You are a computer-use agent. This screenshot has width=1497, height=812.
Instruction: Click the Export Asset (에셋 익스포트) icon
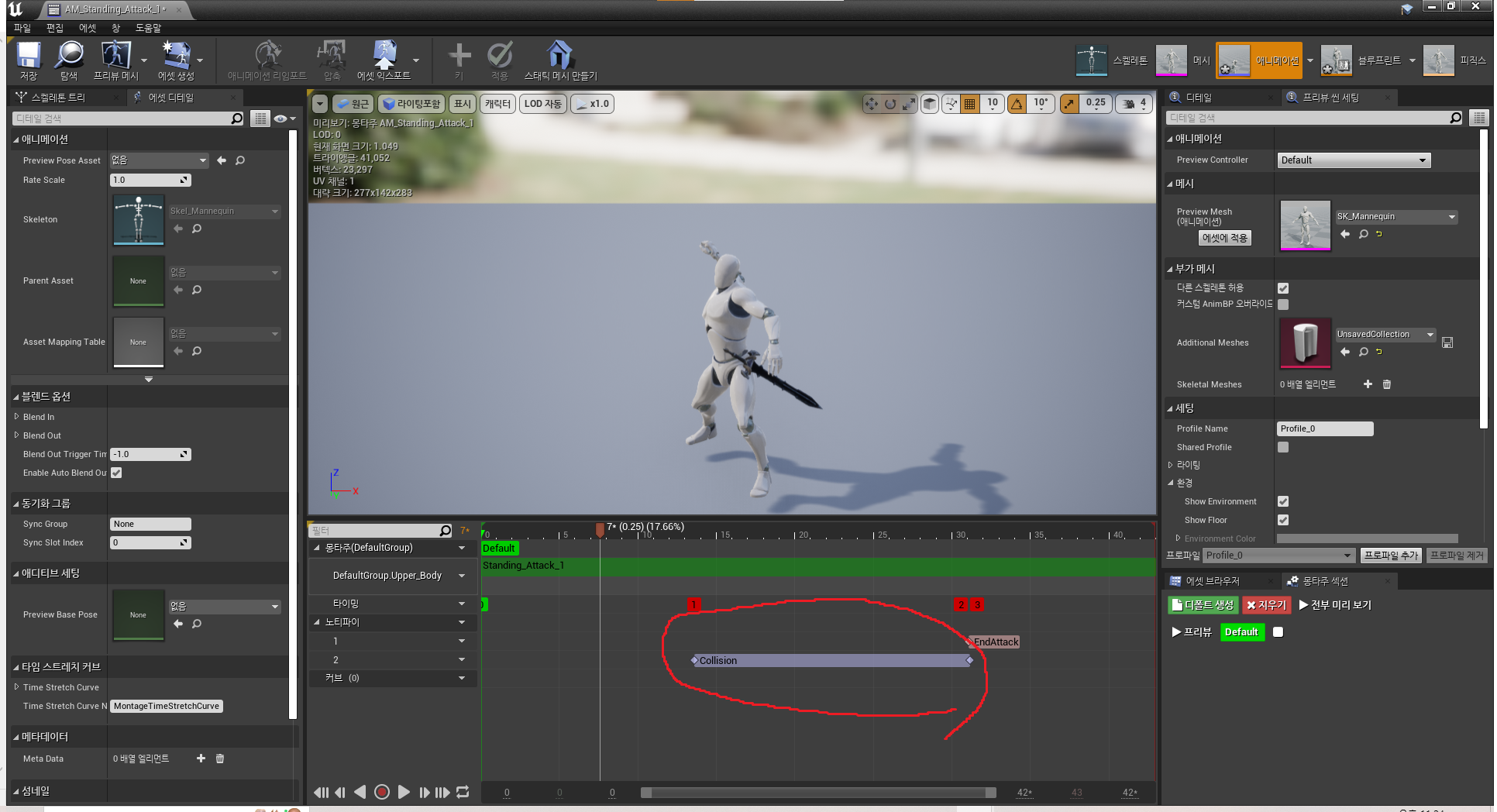[x=384, y=56]
